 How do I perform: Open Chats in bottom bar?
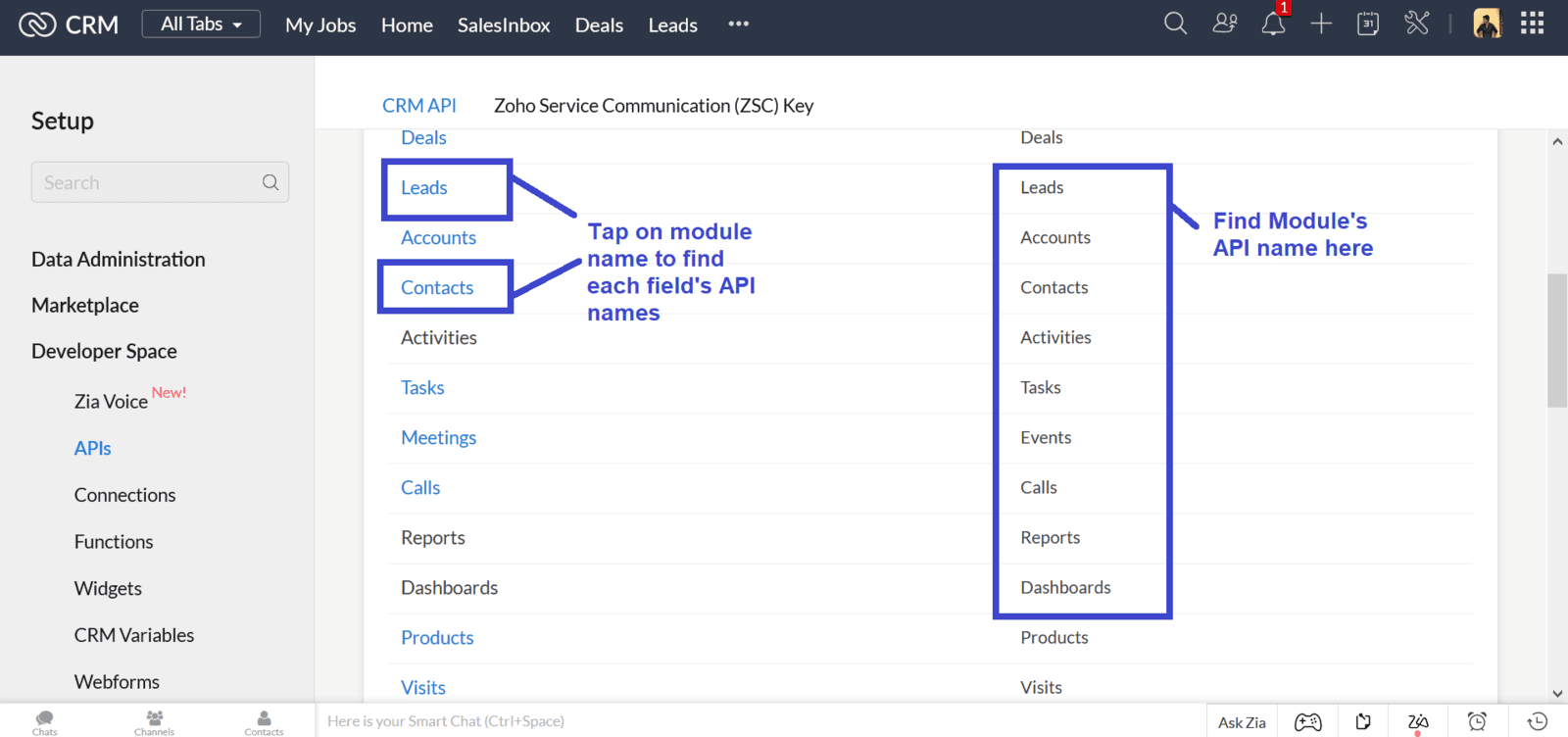[x=45, y=723]
